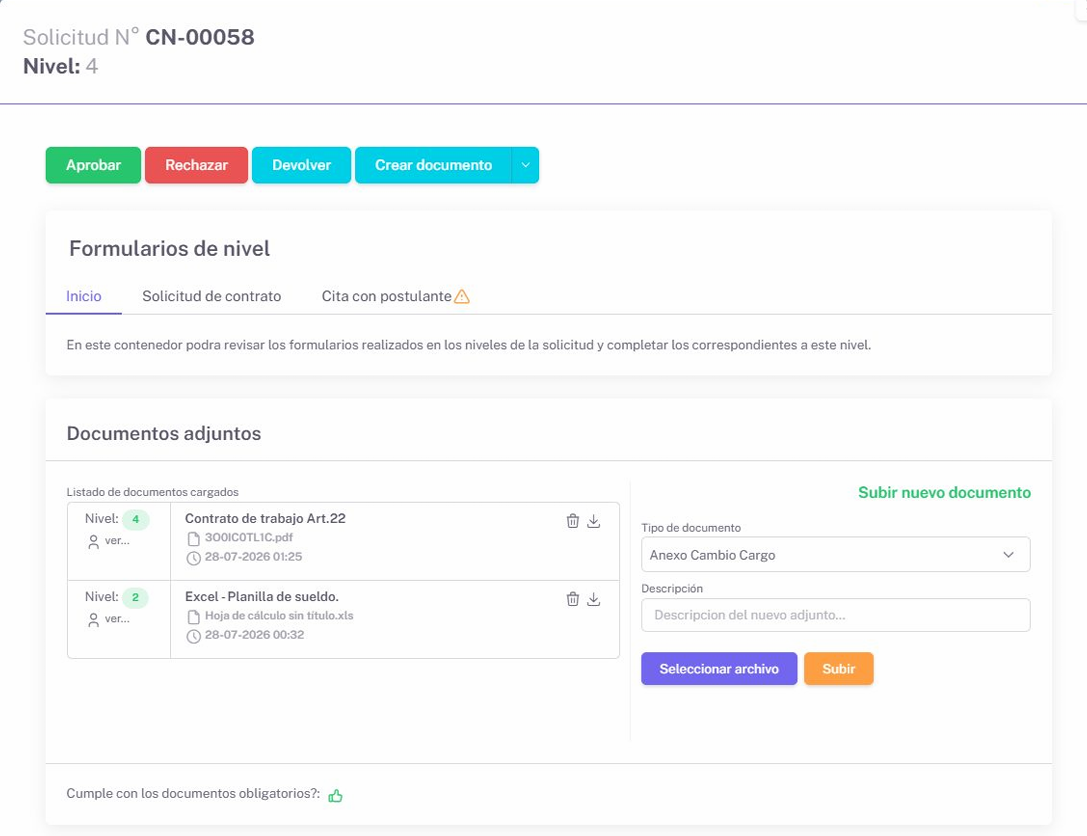Screen dimensions: 1087x836
Task: Expand the Crear documento dropdown arrow
Action: click(x=525, y=165)
